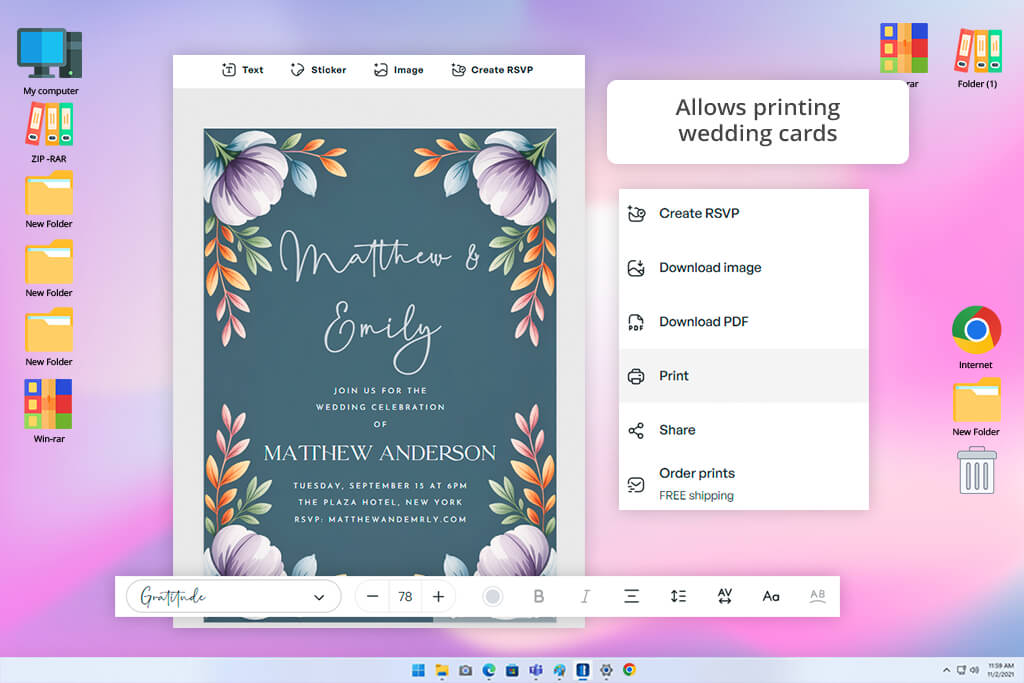Open Settings gear in the taskbar

click(606, 670)
